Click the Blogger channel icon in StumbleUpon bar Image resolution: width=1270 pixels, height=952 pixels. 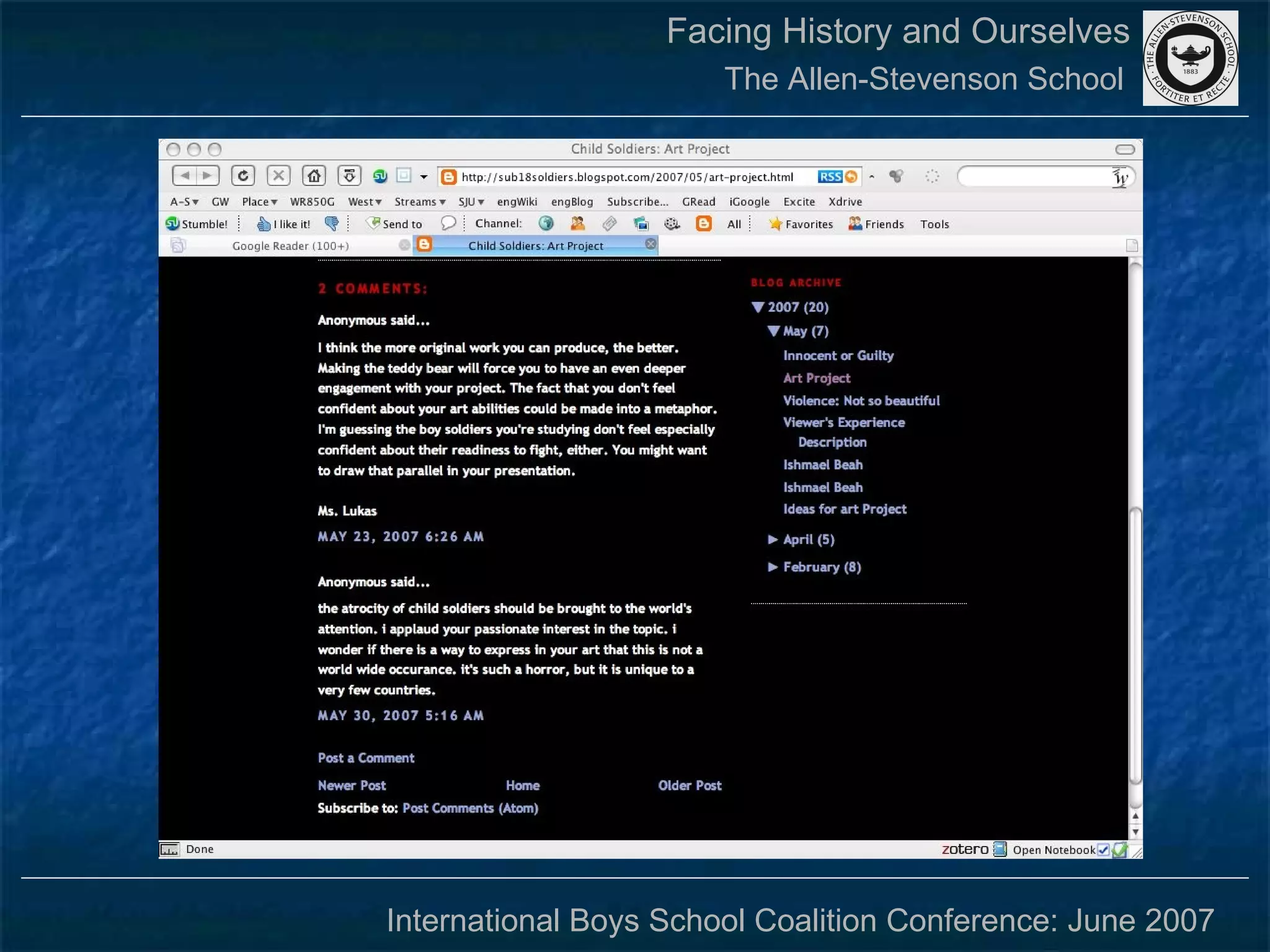click(x=703, y=224)
